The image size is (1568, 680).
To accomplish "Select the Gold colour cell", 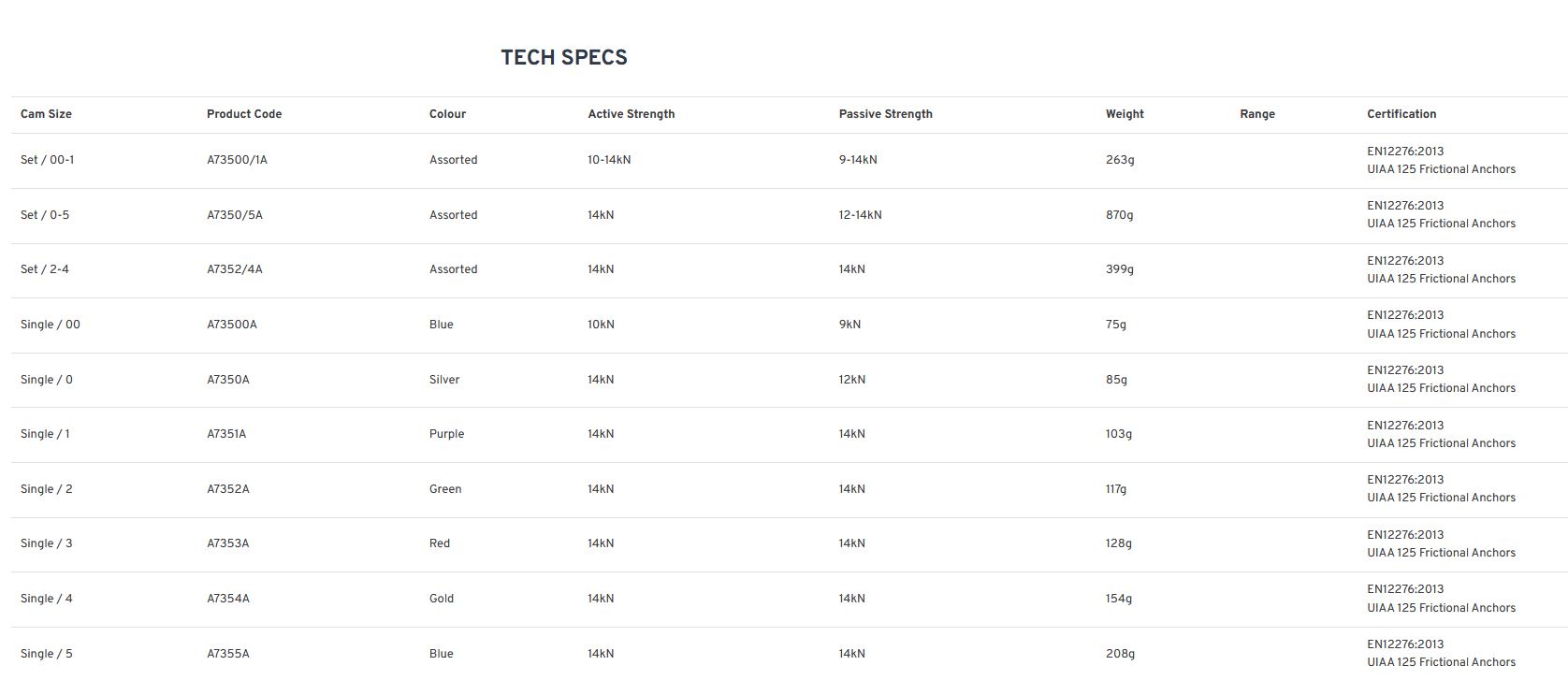I will [x=441, y=599].
